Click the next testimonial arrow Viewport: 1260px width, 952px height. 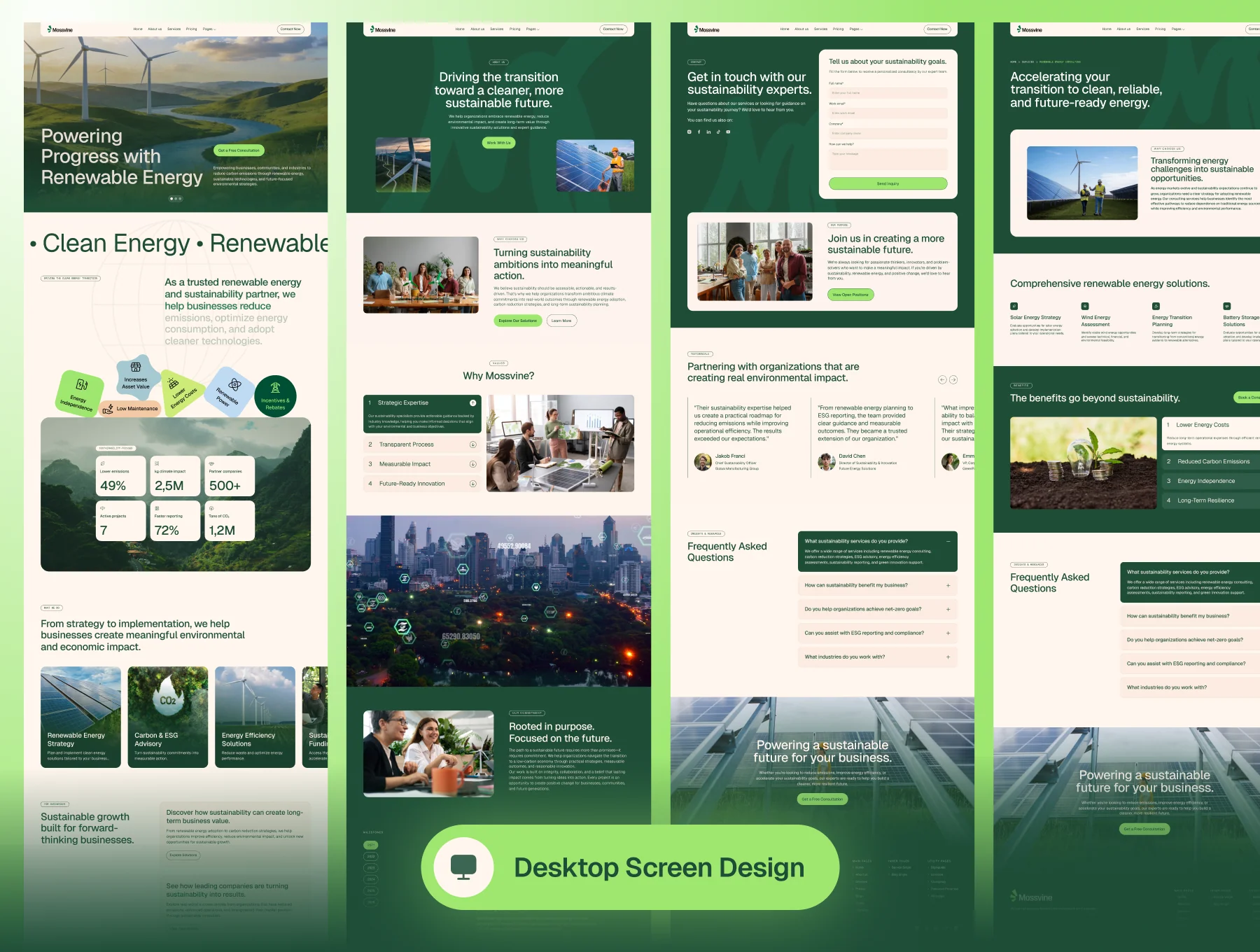(953, 379)
